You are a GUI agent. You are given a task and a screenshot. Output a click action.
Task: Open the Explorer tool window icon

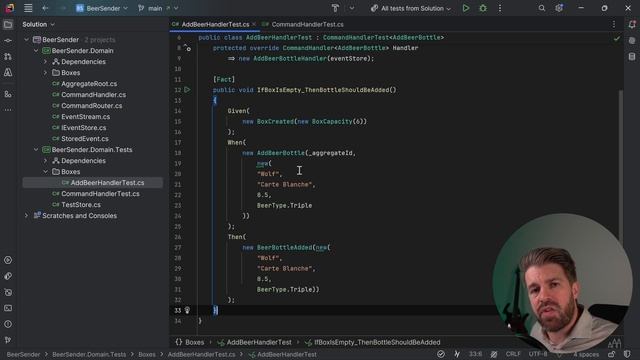[x=8, y=25]
